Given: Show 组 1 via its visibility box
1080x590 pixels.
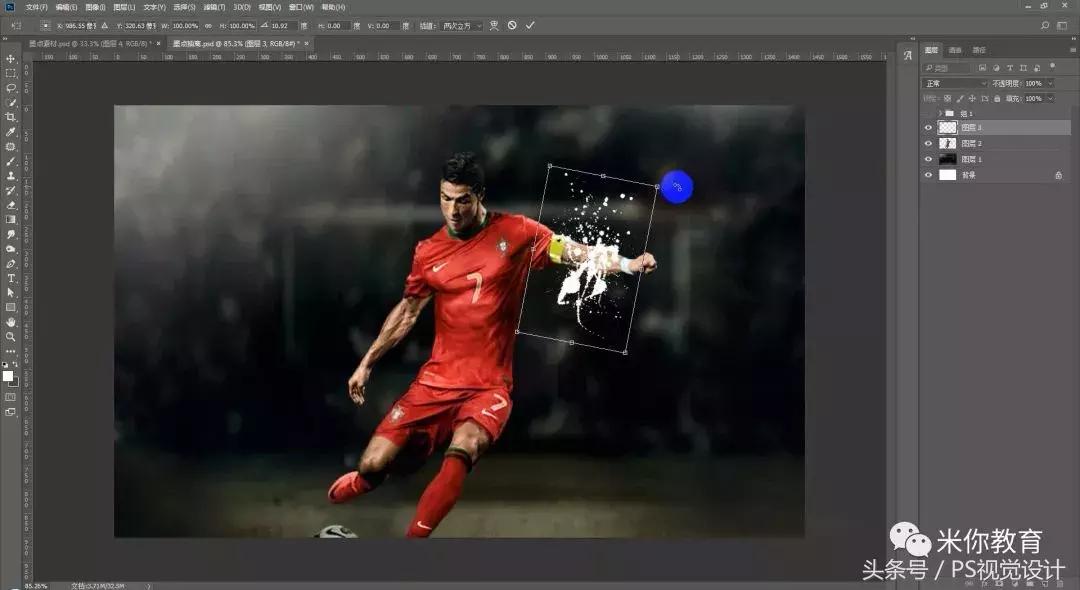Looking at the screenshot, I should click(x=928, y=113).
